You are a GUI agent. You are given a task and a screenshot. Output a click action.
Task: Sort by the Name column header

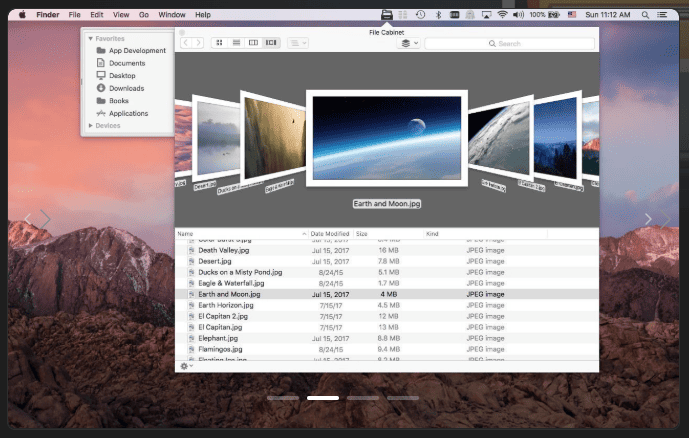pyautogui.click(x=242, y=234)
